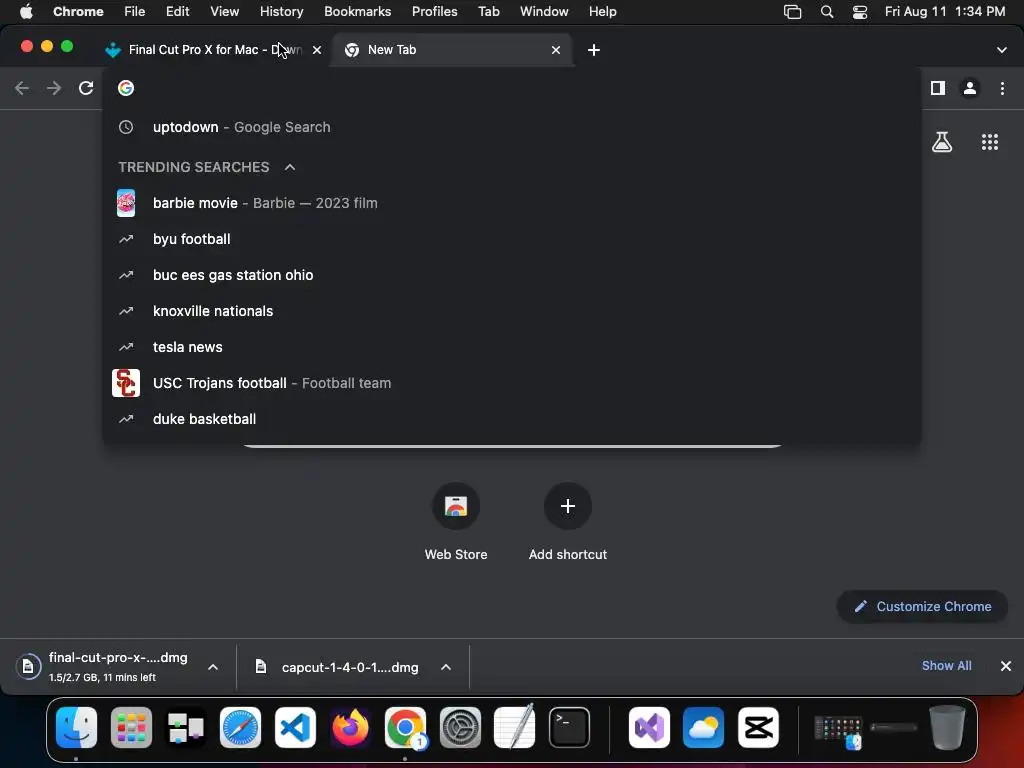Open TextEdit from the dock

pyautogui.click(x=515, y=728)
